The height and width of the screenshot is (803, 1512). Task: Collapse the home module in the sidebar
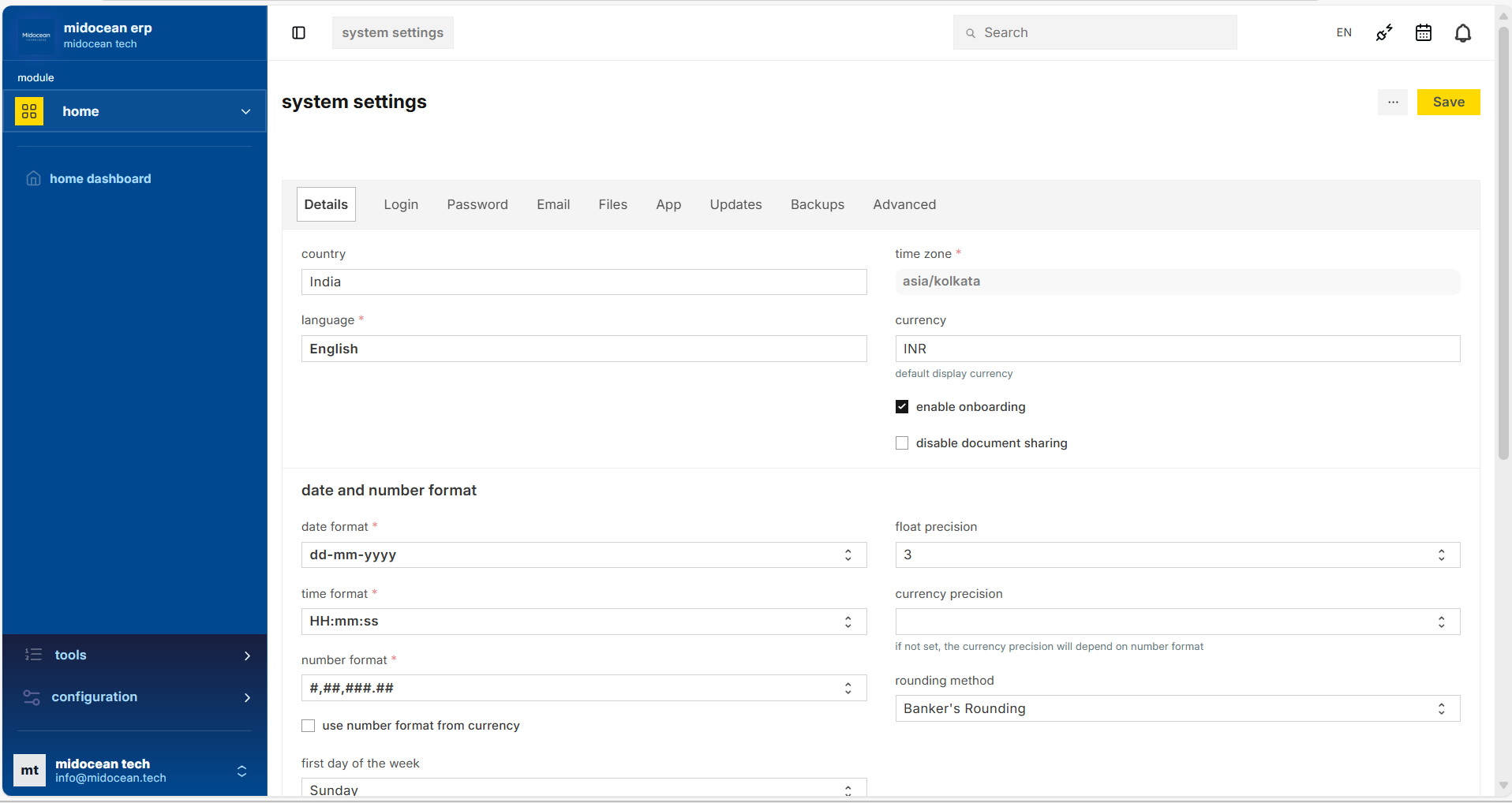tap(245, 111)
